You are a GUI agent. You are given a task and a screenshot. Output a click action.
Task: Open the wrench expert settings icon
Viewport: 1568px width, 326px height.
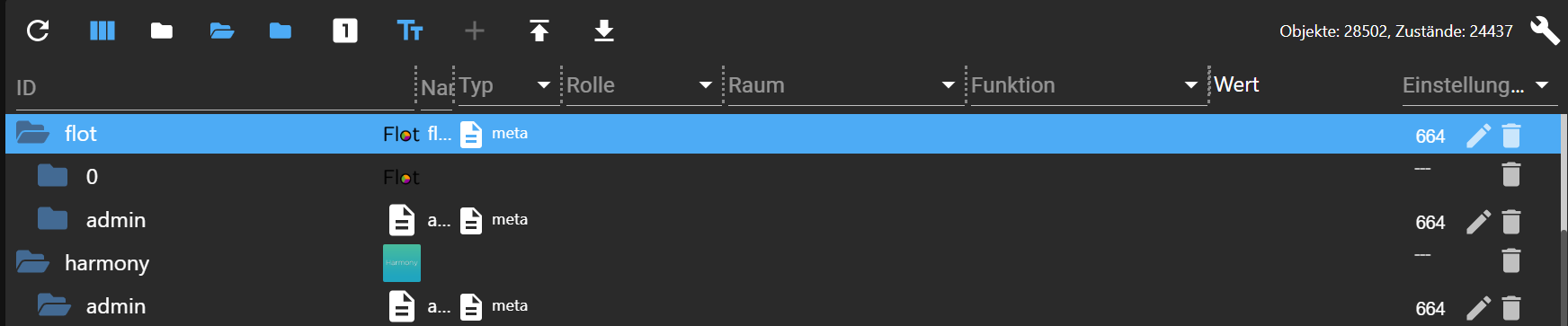tap(1545, 31)
